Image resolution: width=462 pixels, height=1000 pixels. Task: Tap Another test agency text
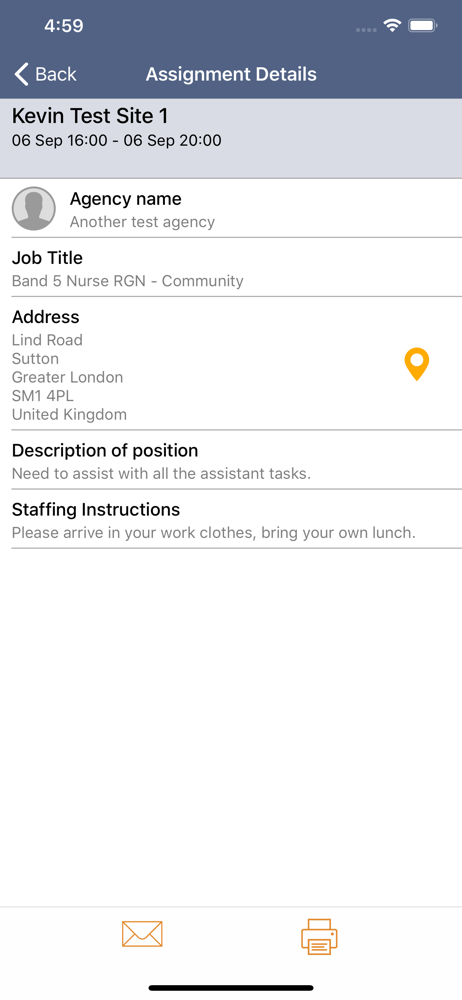click(142, 222)
